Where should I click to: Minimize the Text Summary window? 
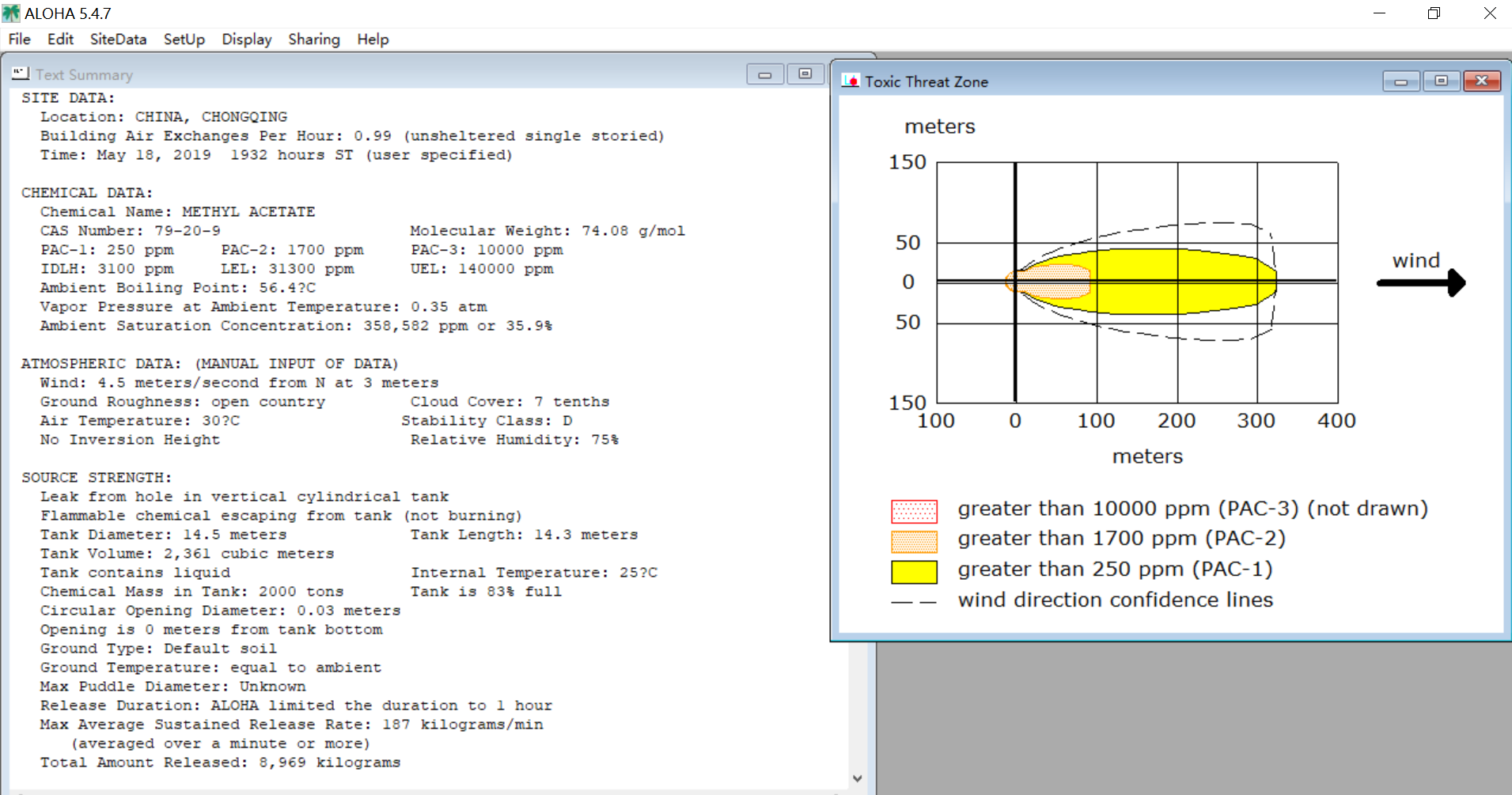pos(765,74)
